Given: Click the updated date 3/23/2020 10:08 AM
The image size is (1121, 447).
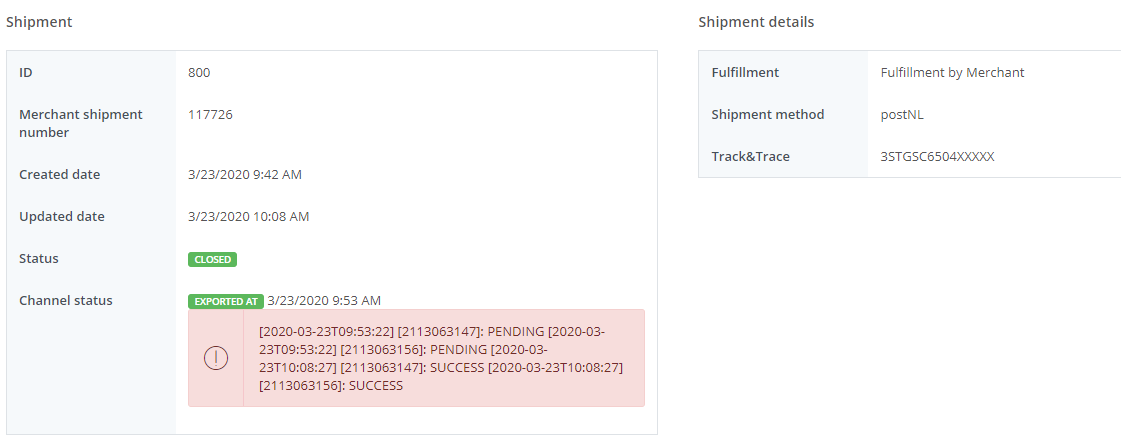Looking at the screenshot, I should click(249, 217).
